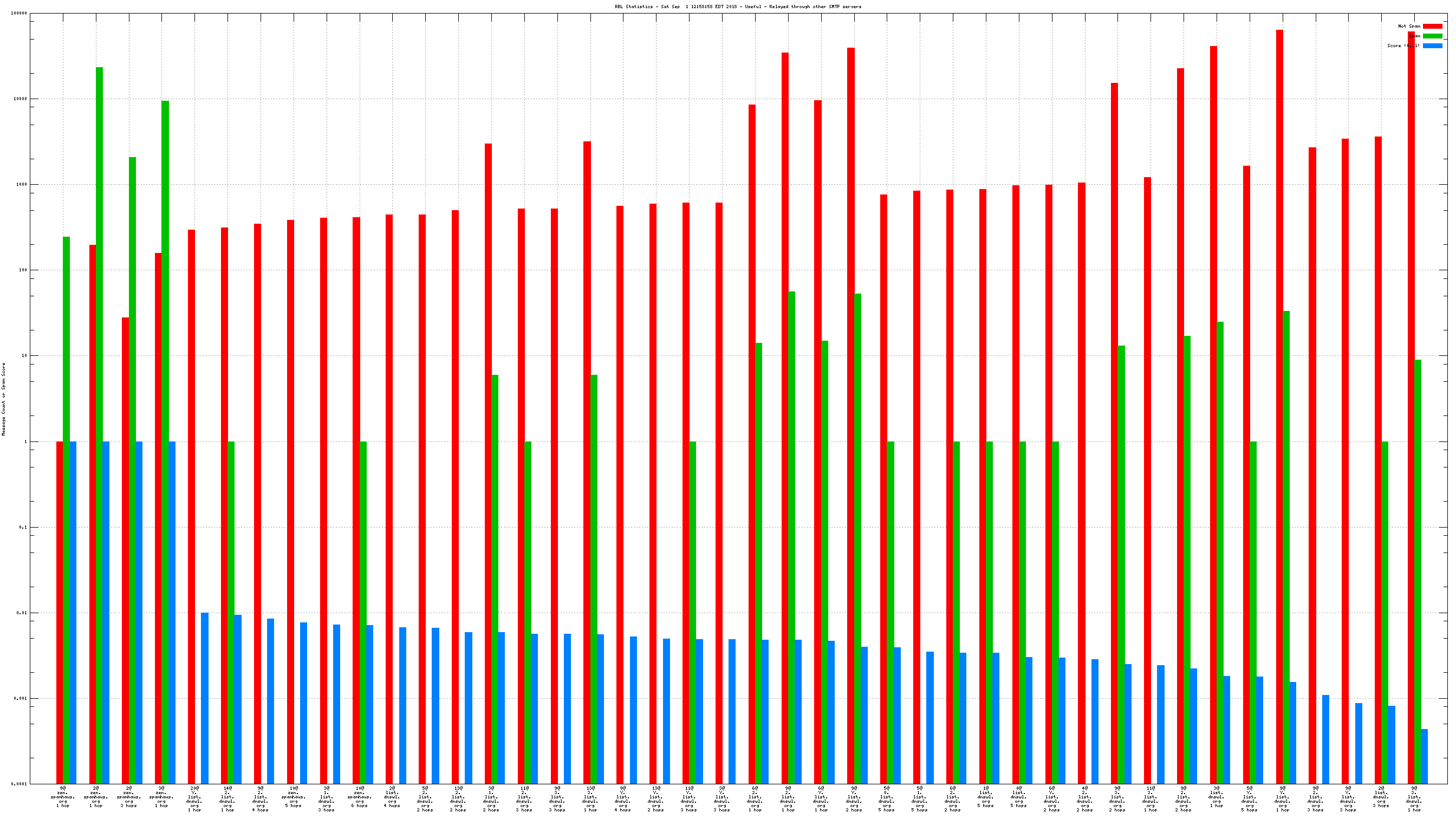1456x819 pixels.
Task: Click the 'Not Spam' legend label text
Action: 1408,26
